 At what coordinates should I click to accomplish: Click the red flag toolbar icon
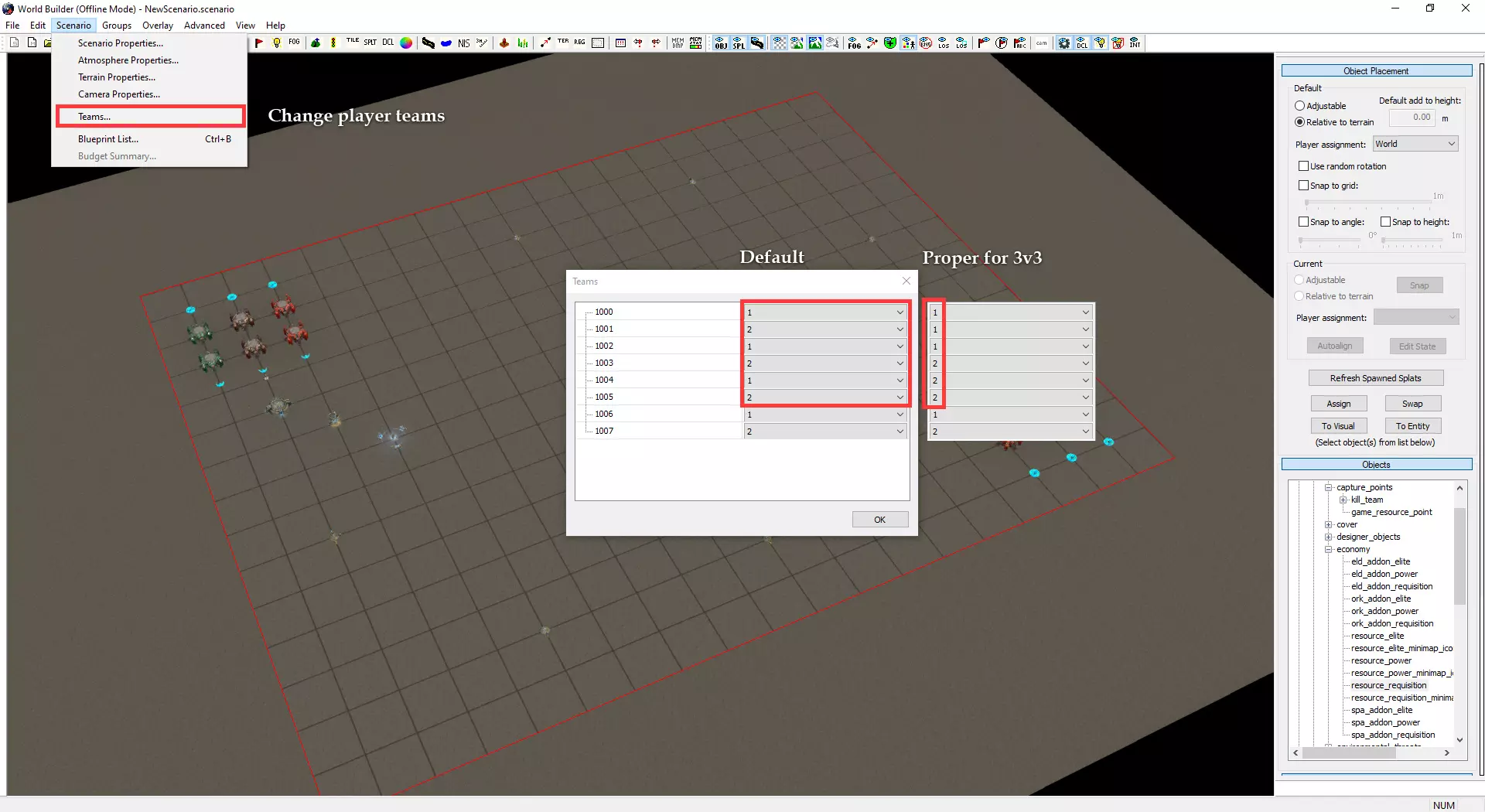pos(259,43)
